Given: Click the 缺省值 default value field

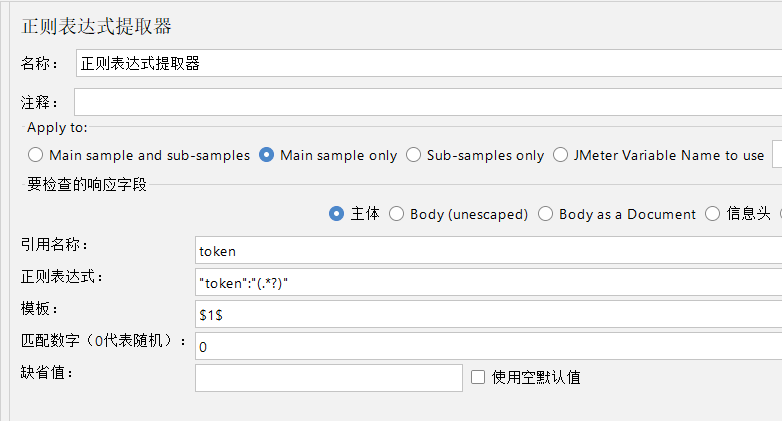Looking at the screenshot, I should click(x=329, y=377).
